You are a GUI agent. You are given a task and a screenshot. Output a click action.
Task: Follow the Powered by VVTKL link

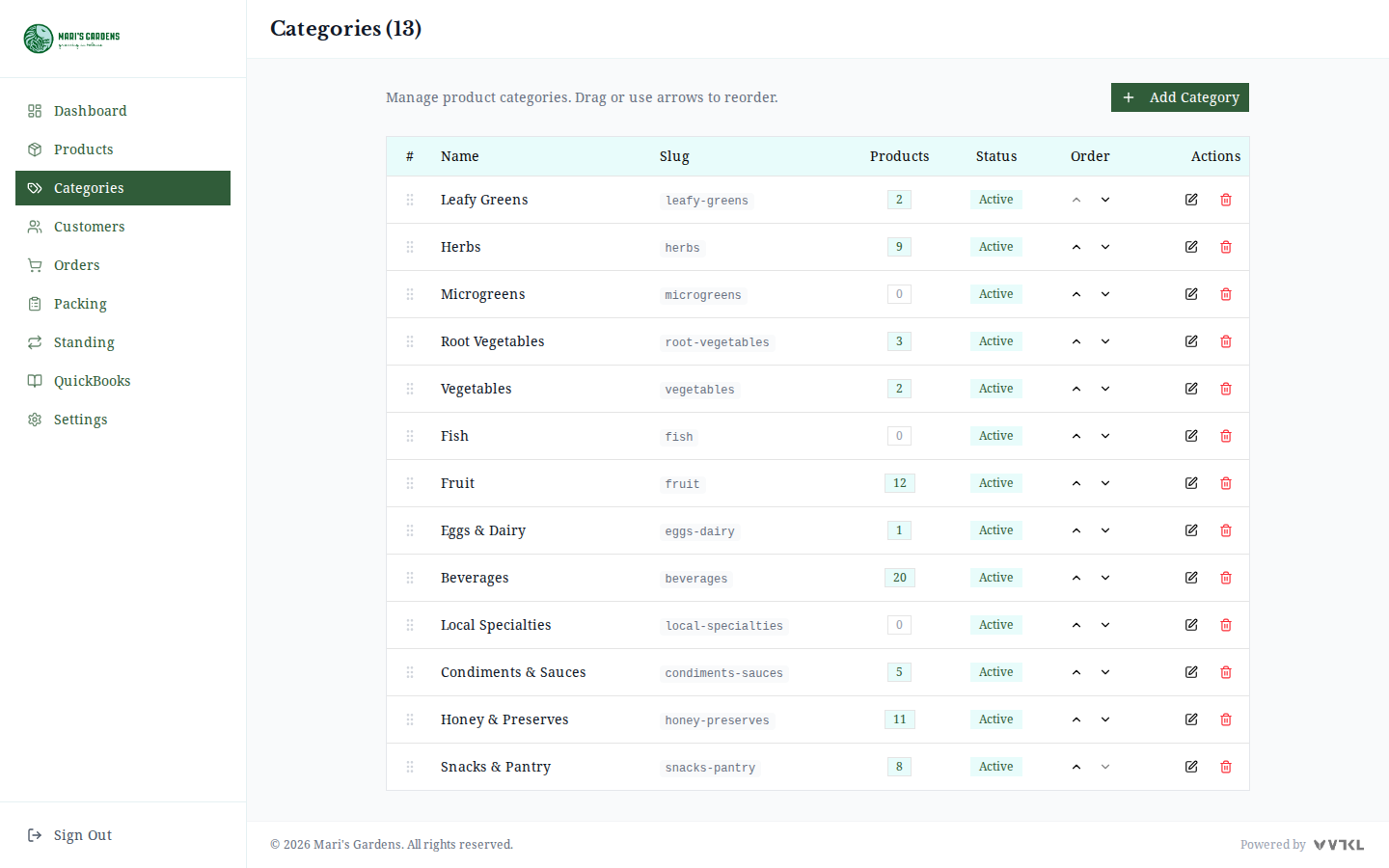pyautogui.click(x=1302, y=845)
